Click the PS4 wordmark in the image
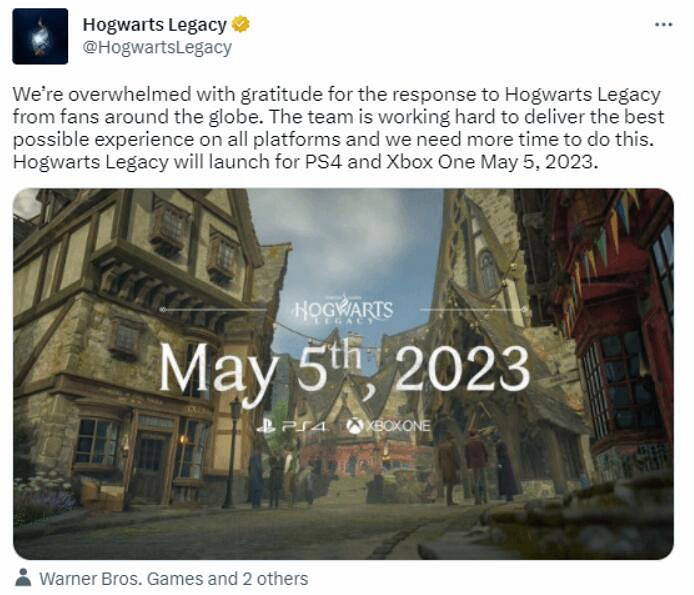694x595 pixels. click(x=305, y=427)
